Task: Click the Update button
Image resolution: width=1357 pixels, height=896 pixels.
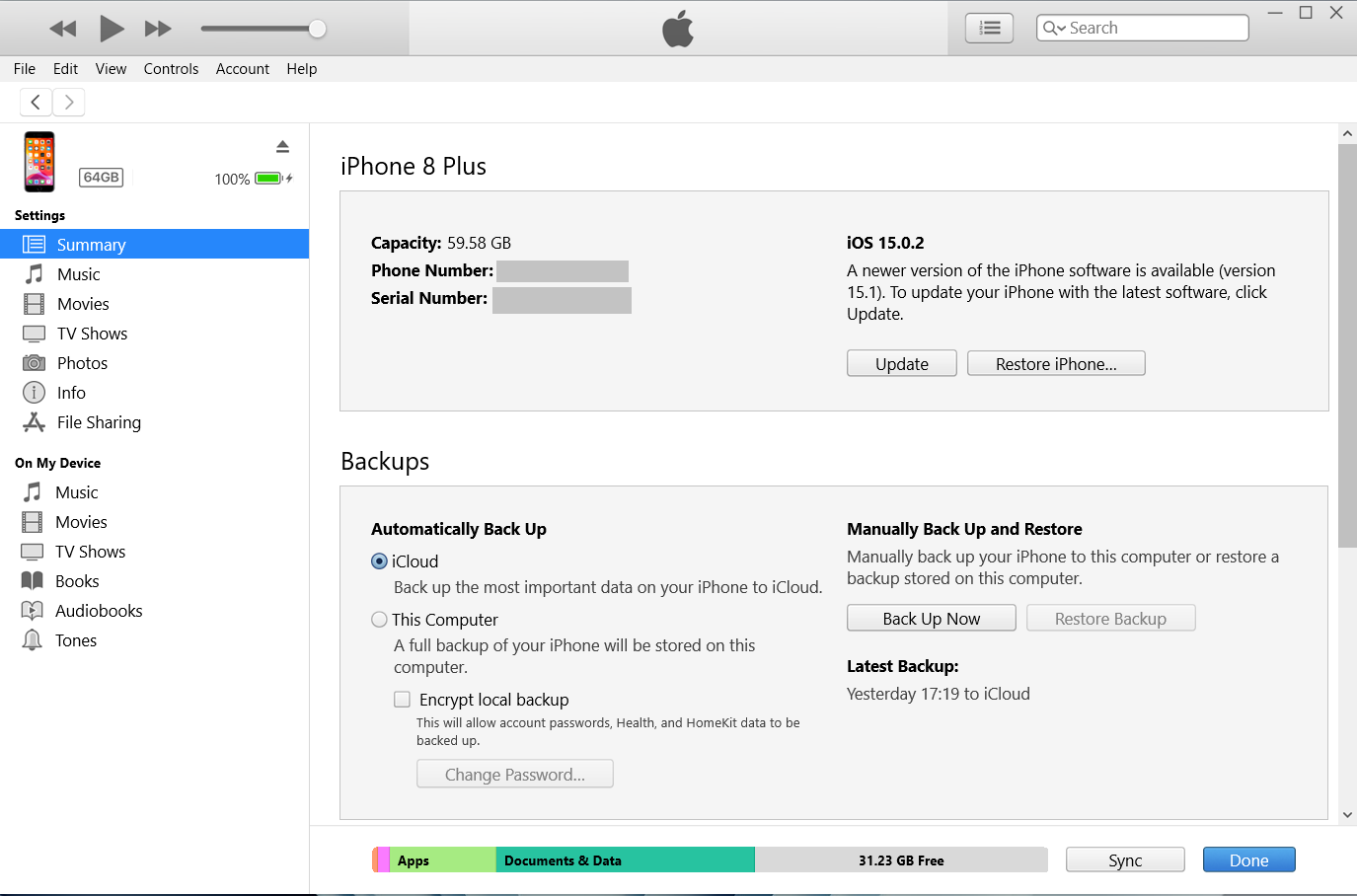Action: pyautogui.click(x=902, y=363)
